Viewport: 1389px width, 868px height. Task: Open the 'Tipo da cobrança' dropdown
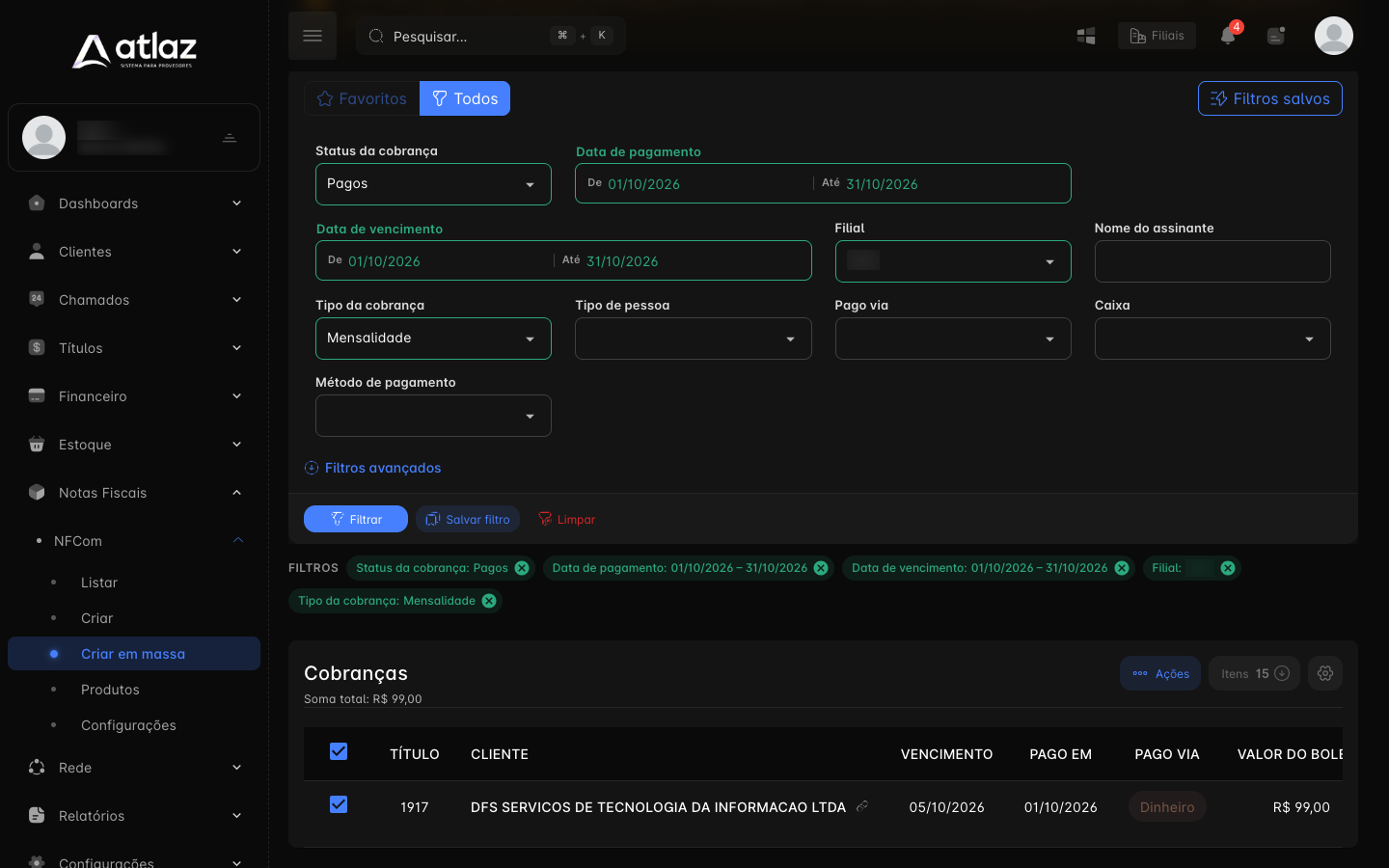433,339
